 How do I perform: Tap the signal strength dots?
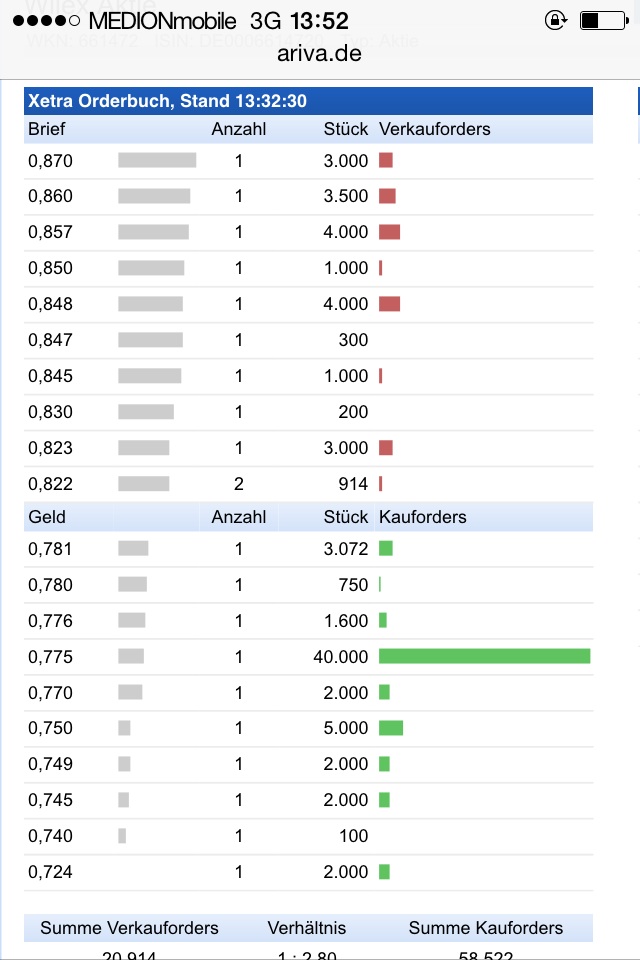(x=46, y=21)
